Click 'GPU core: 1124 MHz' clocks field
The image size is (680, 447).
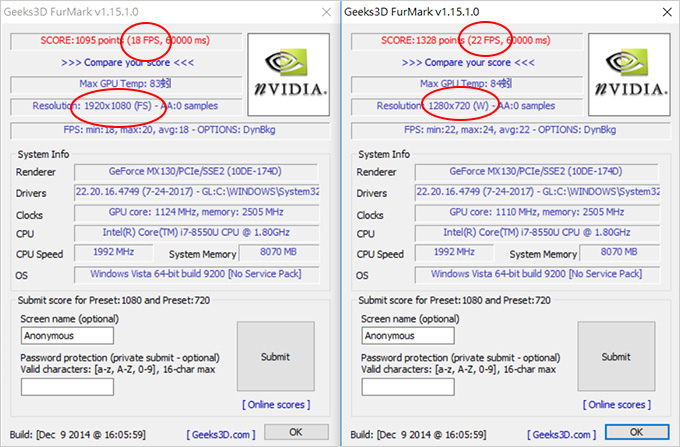click(x=196, y=212)
